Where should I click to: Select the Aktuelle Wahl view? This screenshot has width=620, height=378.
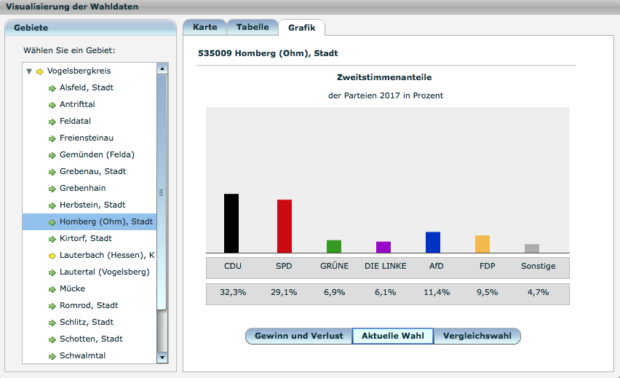tap(393, 336)
